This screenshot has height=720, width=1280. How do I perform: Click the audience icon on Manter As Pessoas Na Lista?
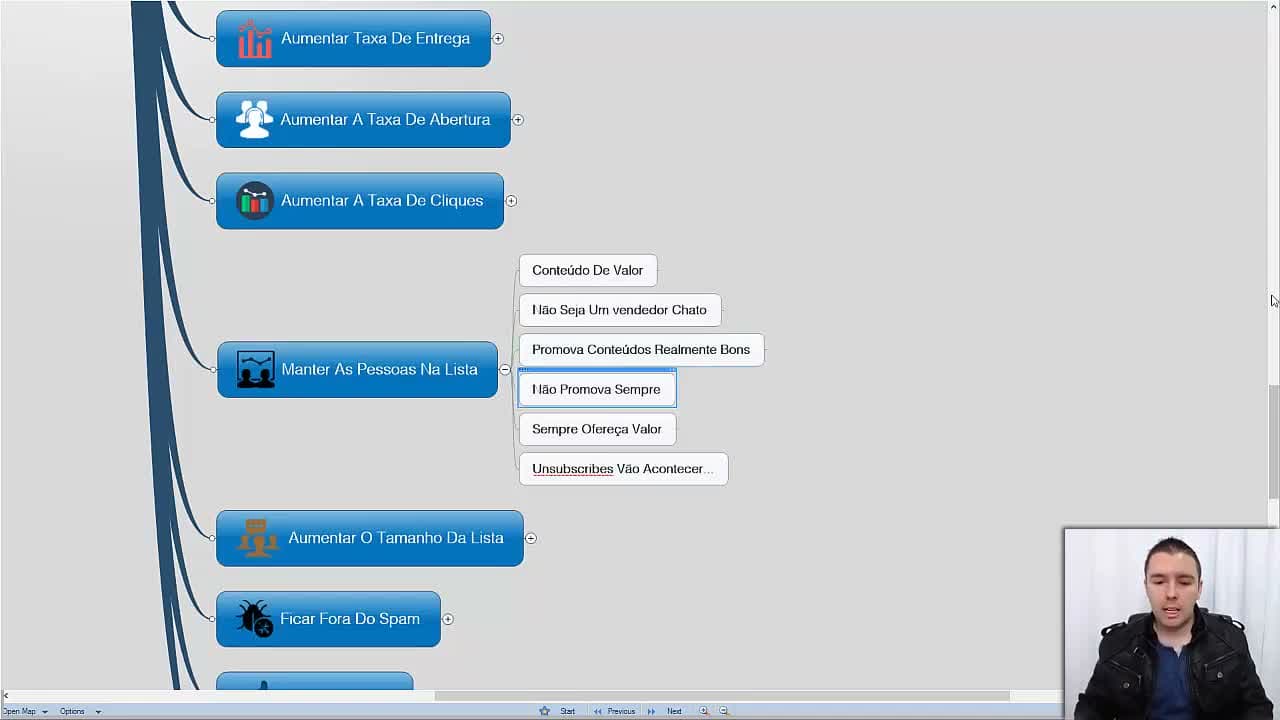click(256, 370)
